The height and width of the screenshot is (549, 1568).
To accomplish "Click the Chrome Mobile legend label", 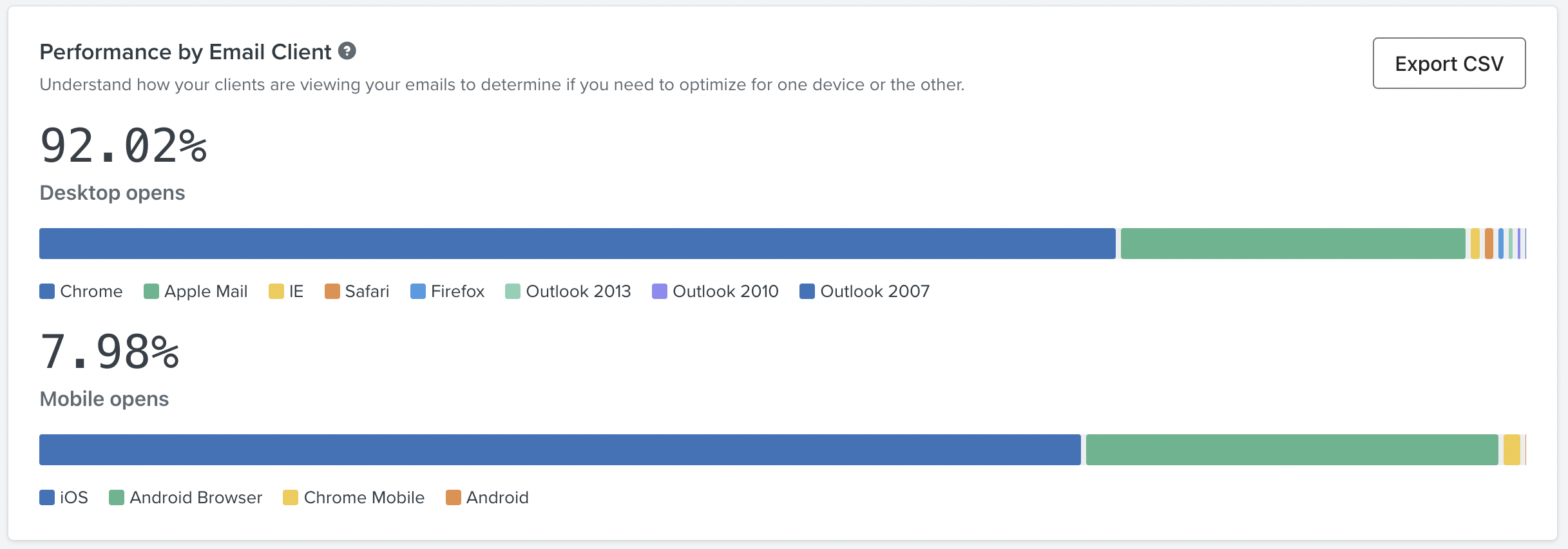I will coord(363,497).
